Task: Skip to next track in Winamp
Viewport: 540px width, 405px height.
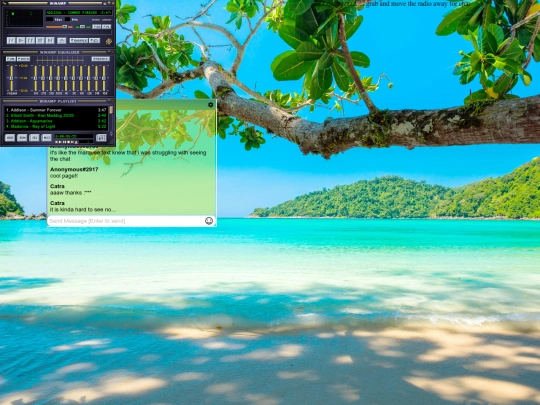Action: point(50,41)
